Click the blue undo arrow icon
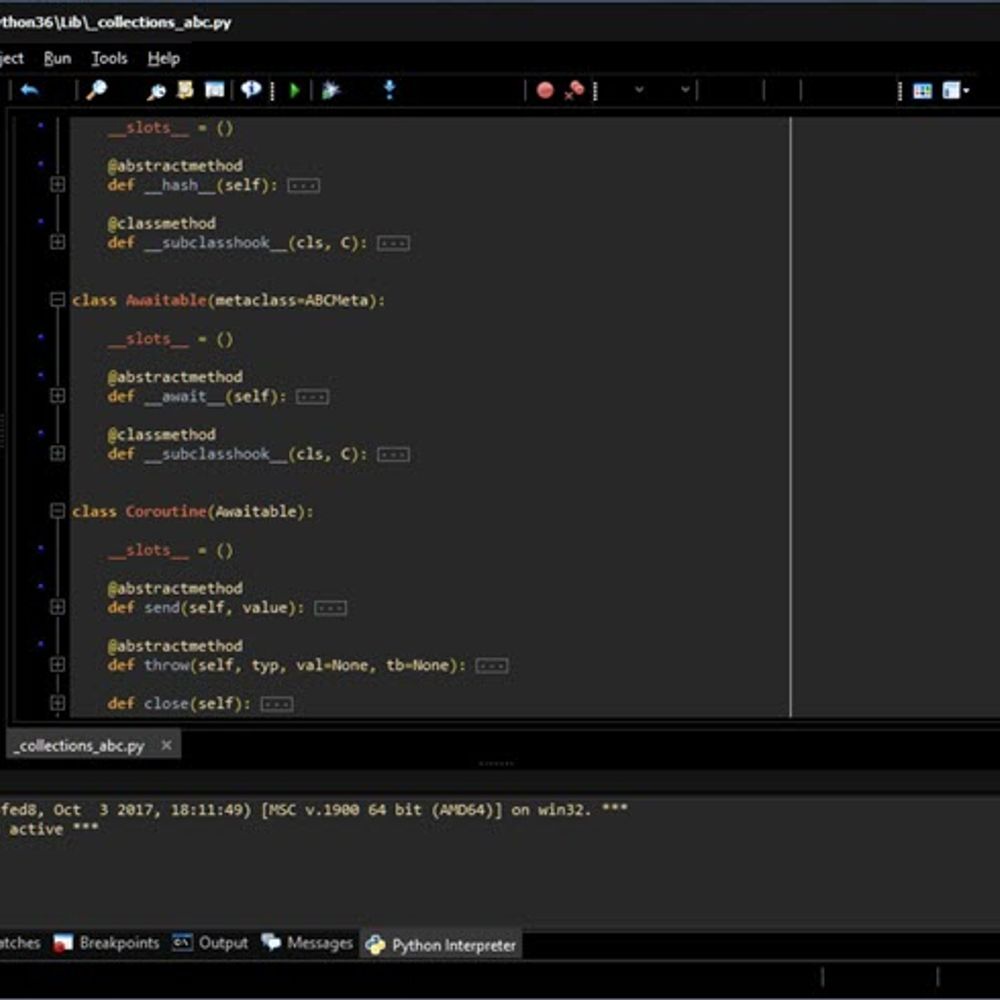1000x1000 pixels. point(29,90)
